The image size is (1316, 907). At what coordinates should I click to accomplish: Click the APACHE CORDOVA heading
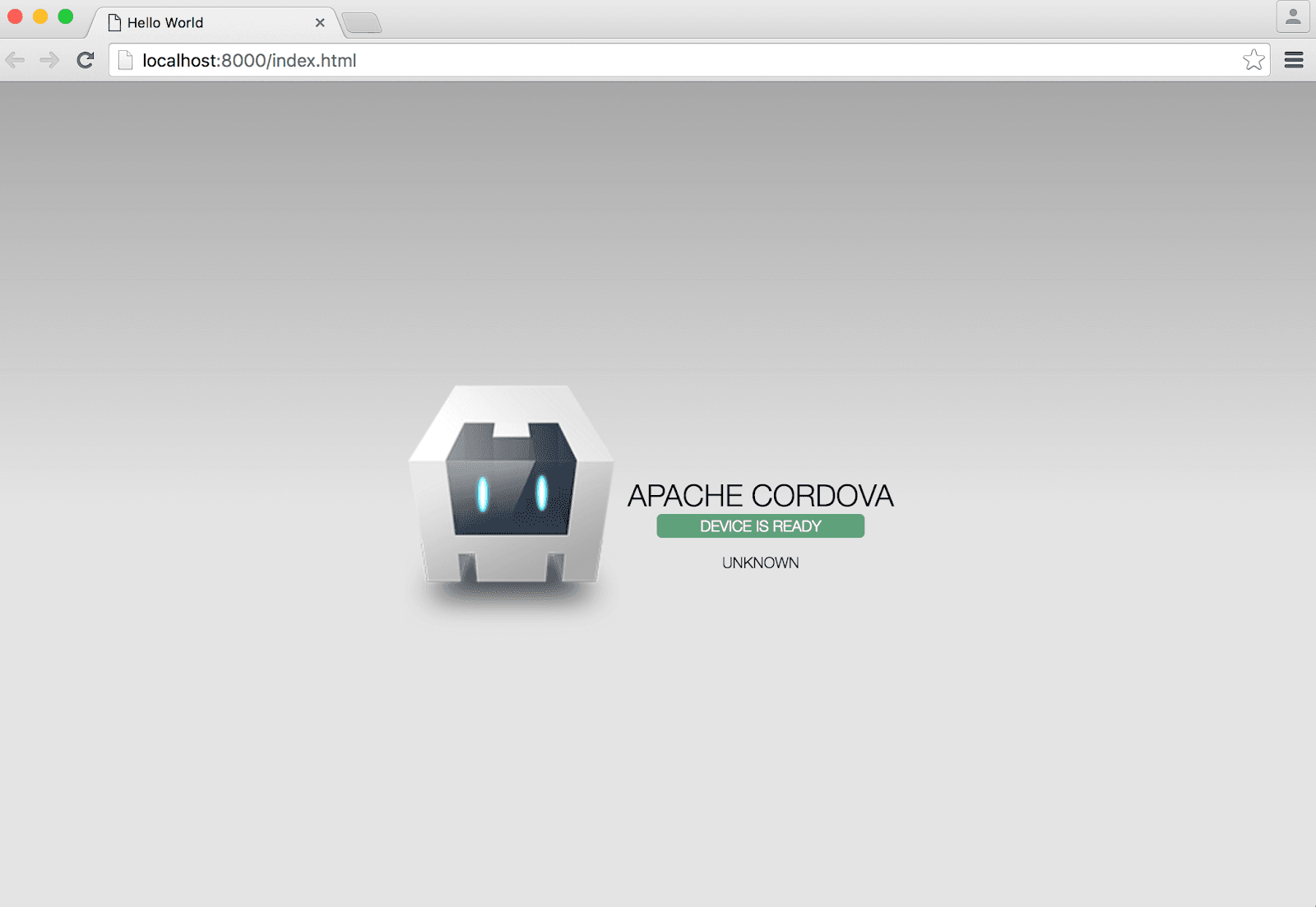click(x=760, y=496)
